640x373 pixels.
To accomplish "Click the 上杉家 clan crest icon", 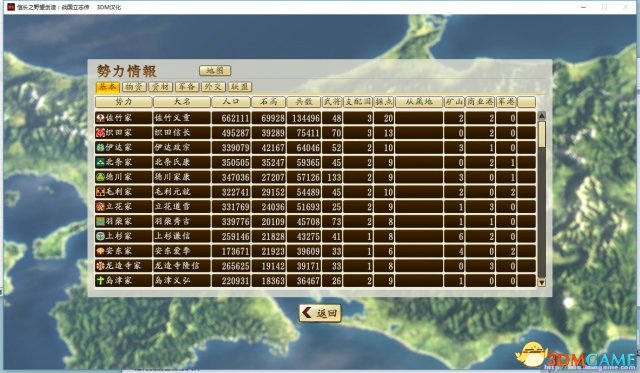I will pyautogui.click(x=100, y=236).
